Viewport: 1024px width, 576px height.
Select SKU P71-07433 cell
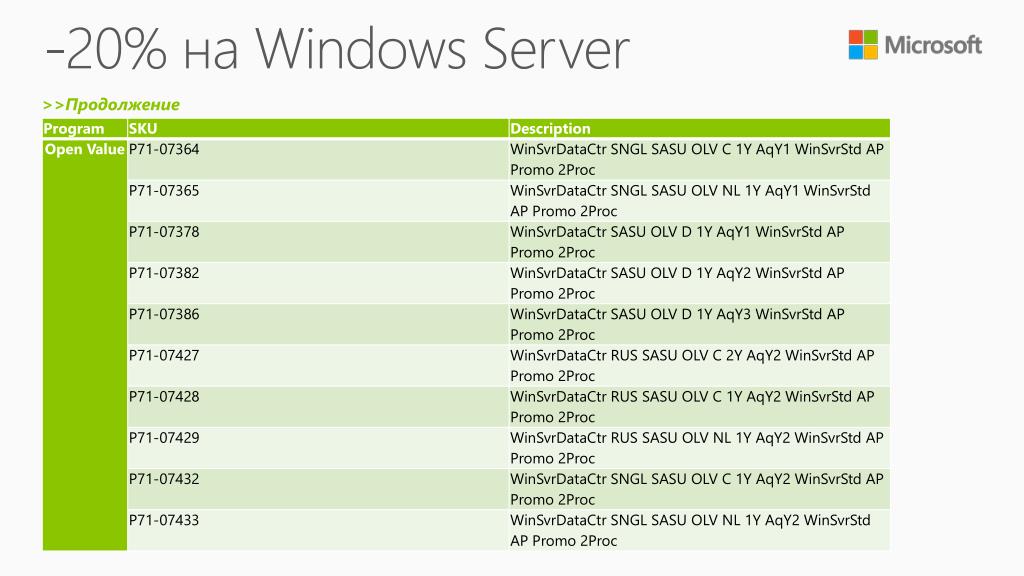[317, 530]
